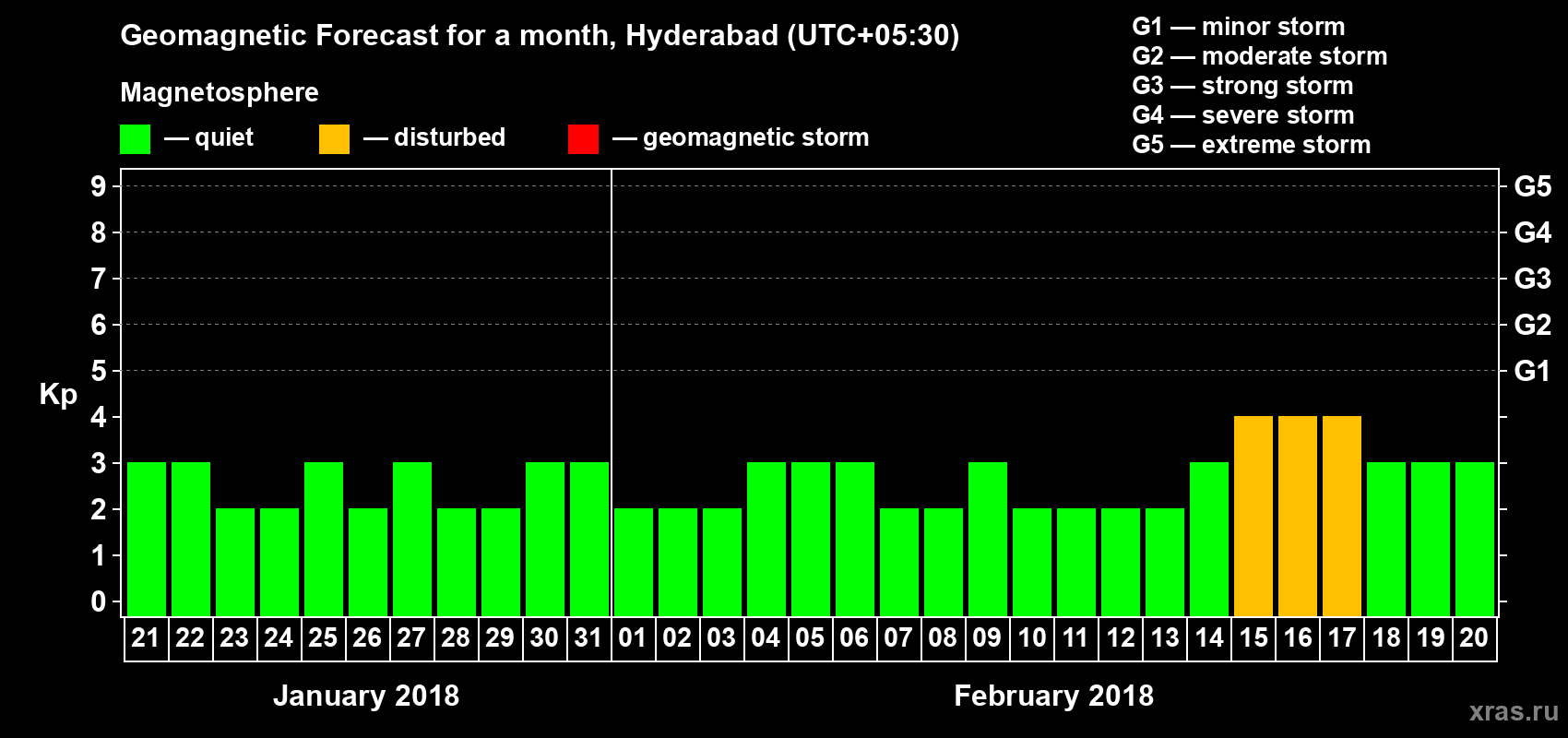Select the bar for January 21
Screen dimensions: 1568x738
[147, 539]
